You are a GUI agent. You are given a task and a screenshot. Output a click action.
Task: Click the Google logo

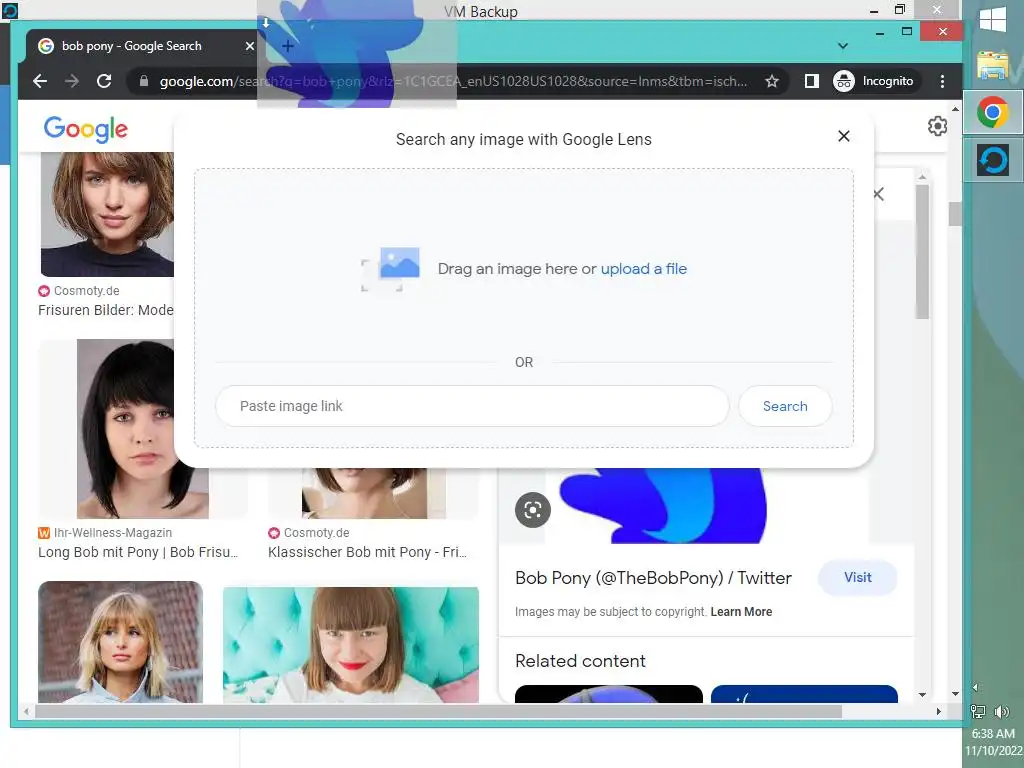[x=86, y=129]
